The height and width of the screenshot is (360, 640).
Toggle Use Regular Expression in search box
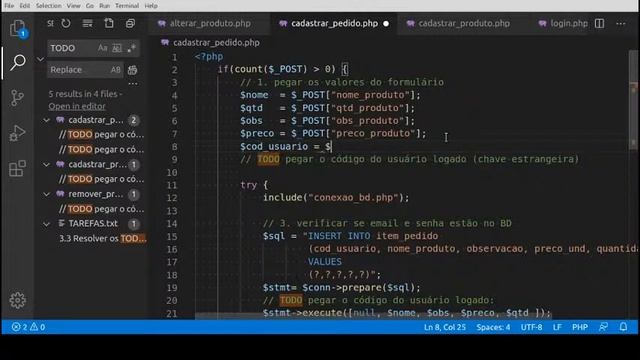131,48
